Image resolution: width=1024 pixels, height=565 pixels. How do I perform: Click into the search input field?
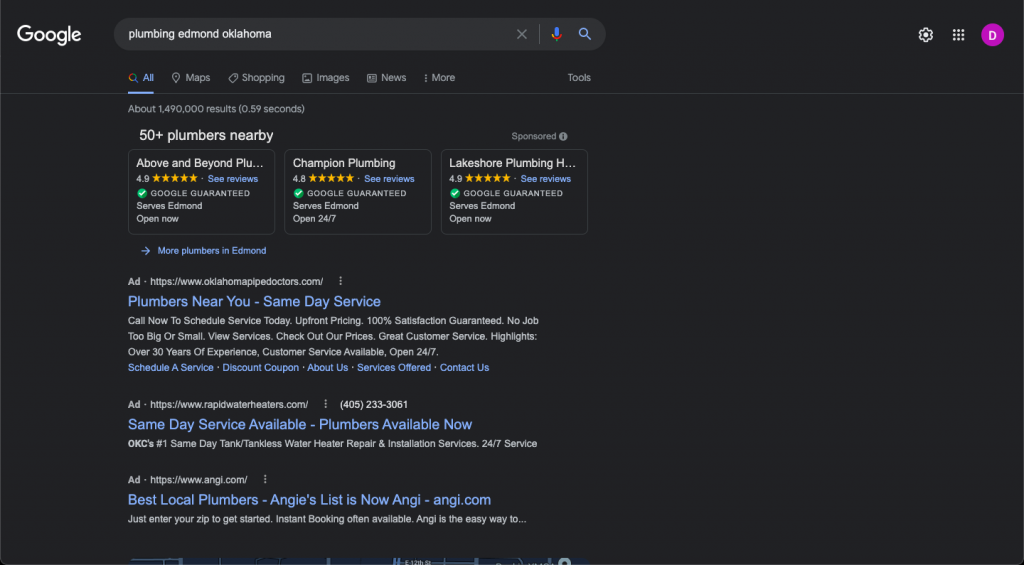[310, 34]
